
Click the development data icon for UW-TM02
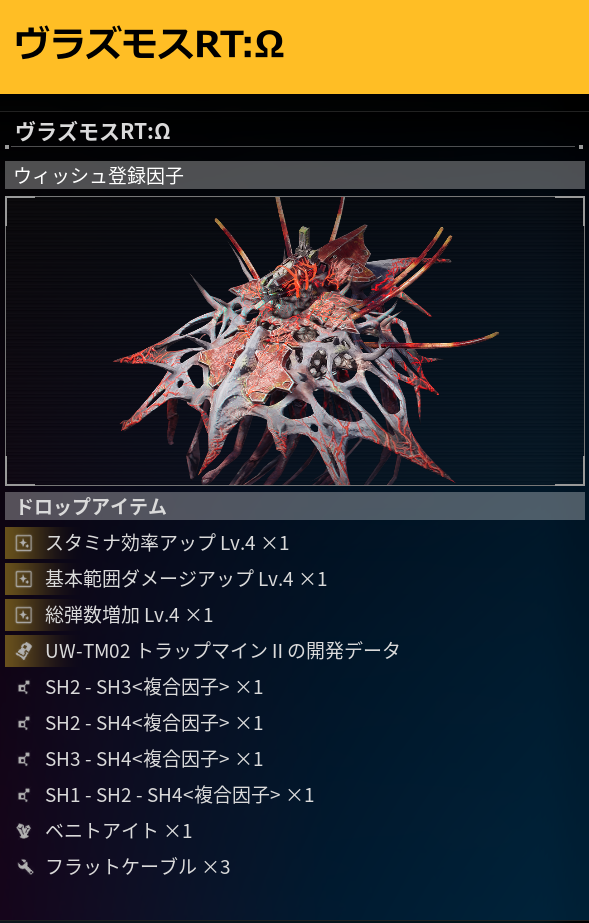point(24,650)
